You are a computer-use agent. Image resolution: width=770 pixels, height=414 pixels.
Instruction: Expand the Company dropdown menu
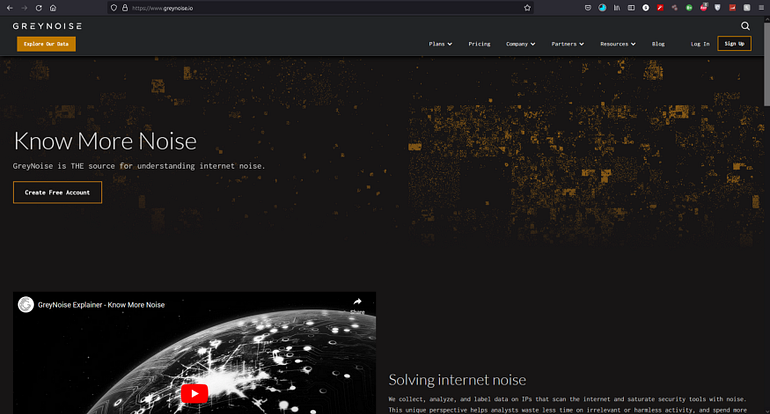pos(521,44)
